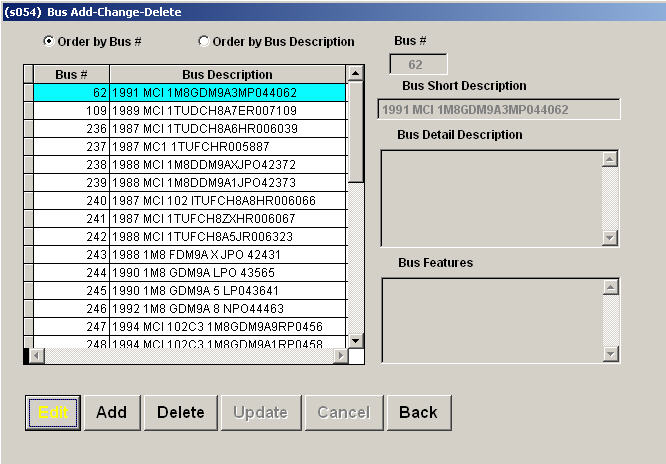
Task: Click the row selector beside bus 240
Action: [x=28, y=201]
